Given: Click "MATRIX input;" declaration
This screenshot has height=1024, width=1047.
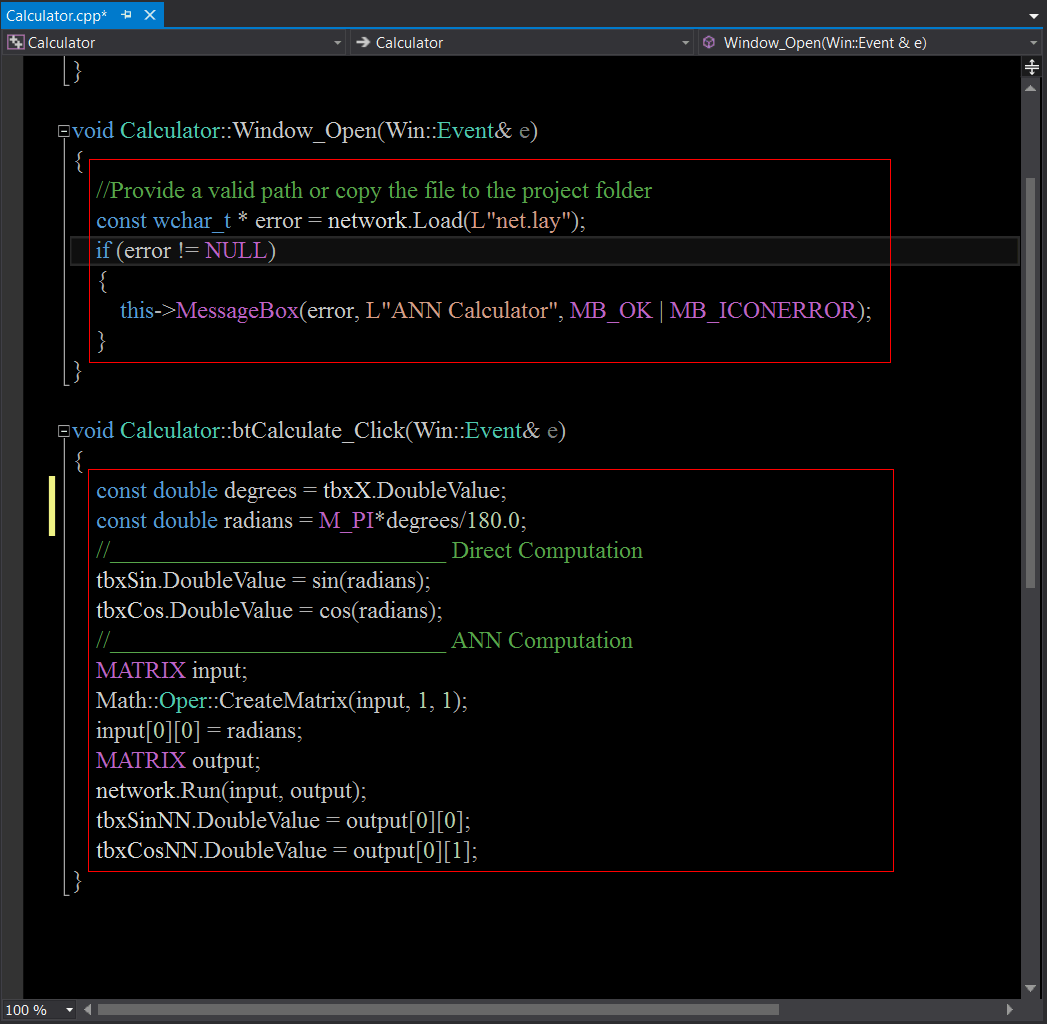Looking at the screenshot, I should pyautogui.click(x=172, y=671).
